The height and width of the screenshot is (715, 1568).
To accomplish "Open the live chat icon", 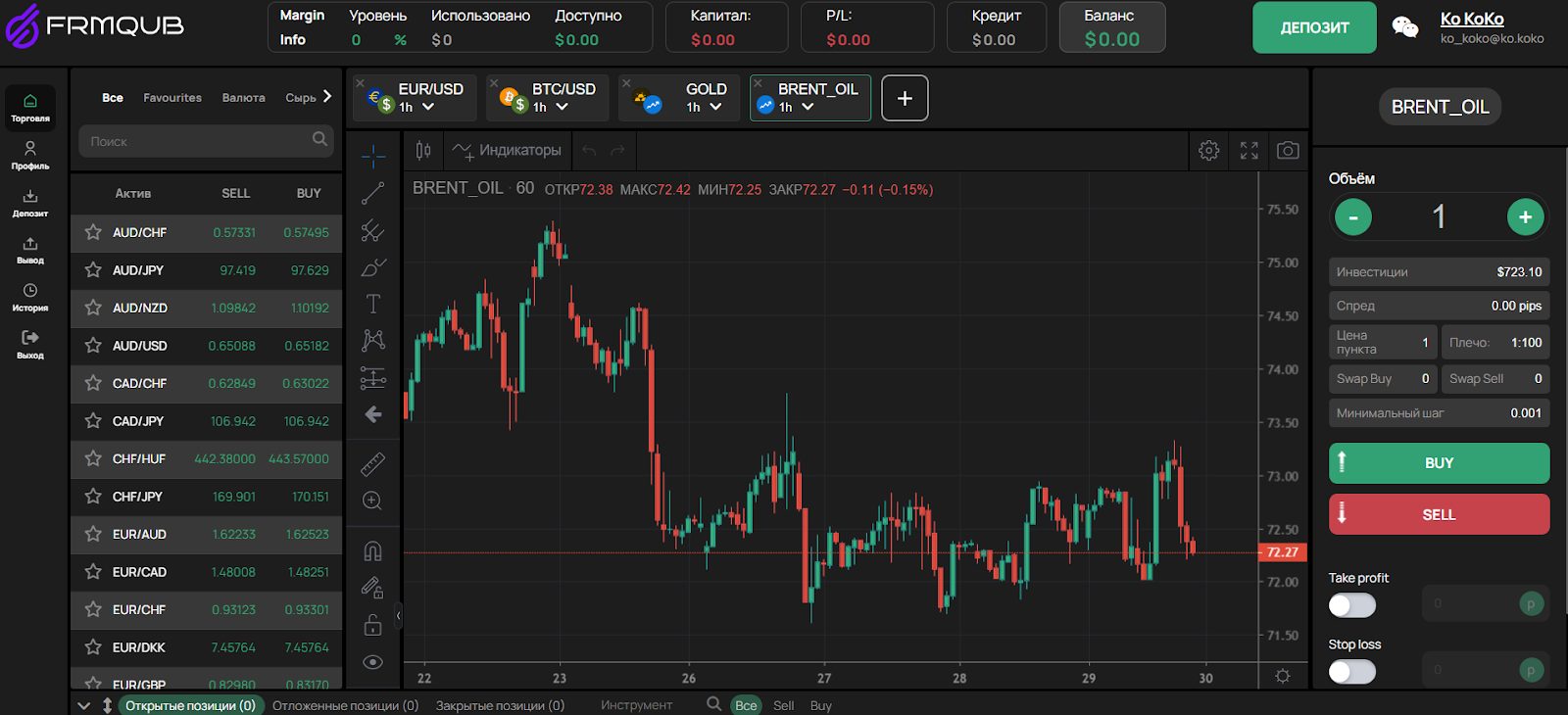I will click(1405, 27).
